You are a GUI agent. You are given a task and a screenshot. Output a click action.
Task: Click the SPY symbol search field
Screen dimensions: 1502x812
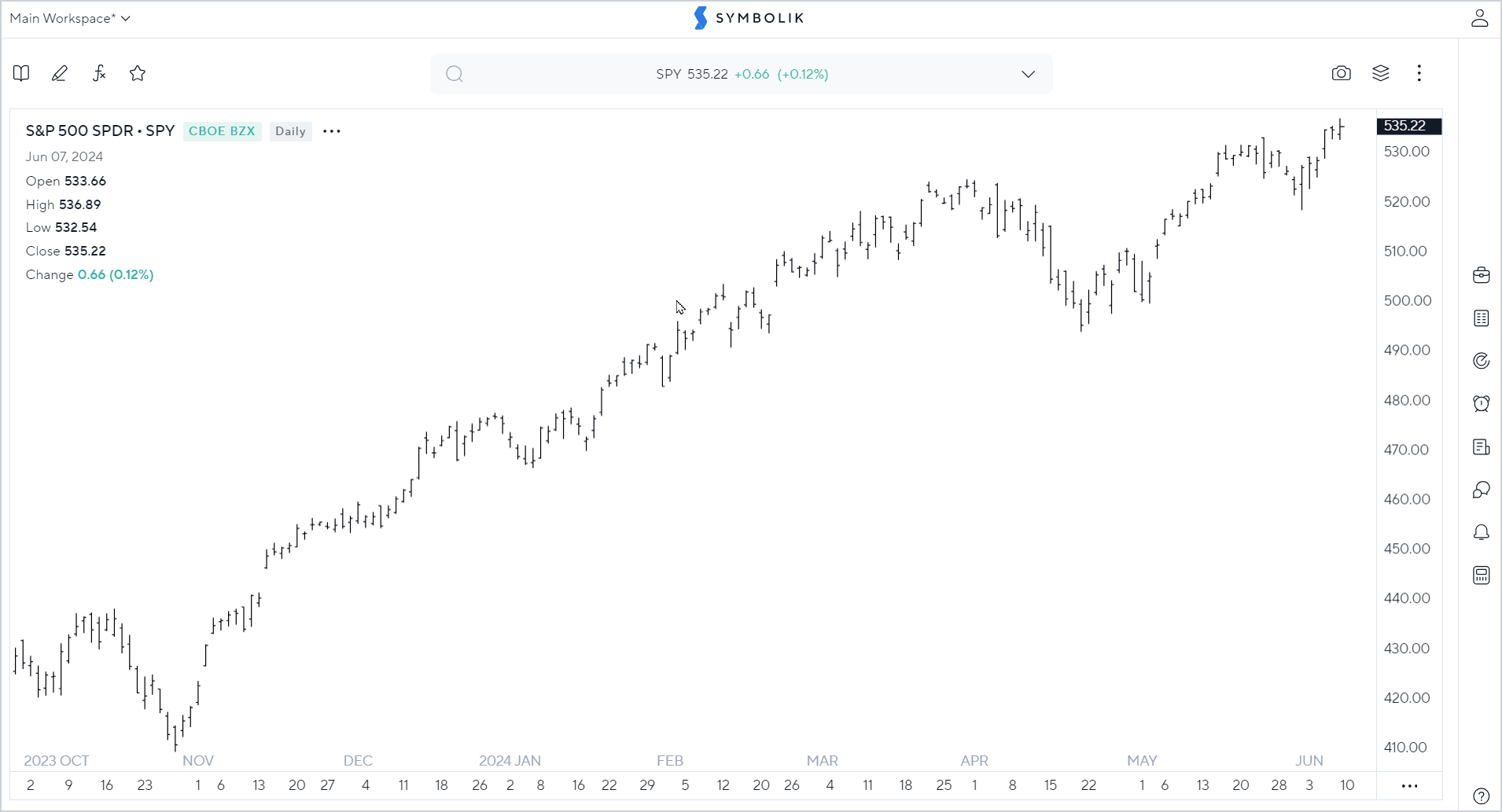(x=742, y=74)
